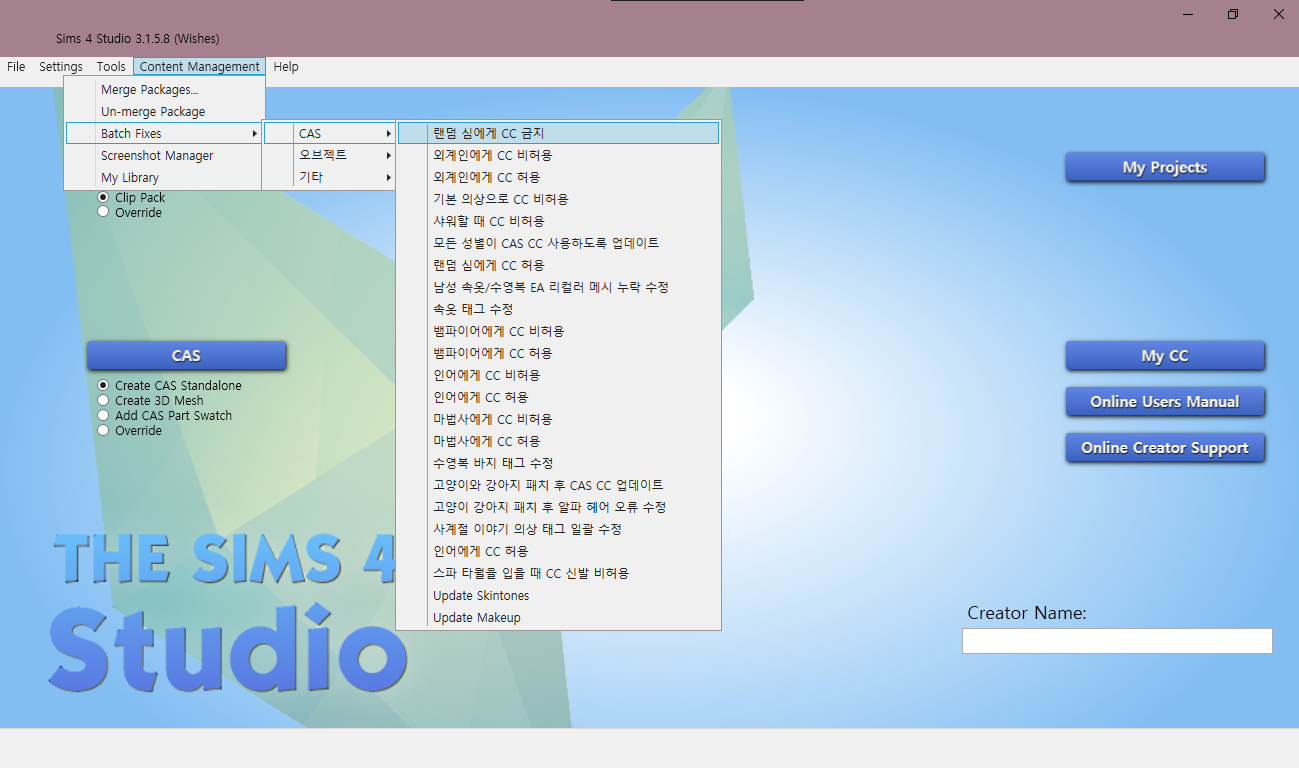This screenshot has height=768, width=1299.
Task: Open My Library from menu
Action: click(x=165, y=178)
